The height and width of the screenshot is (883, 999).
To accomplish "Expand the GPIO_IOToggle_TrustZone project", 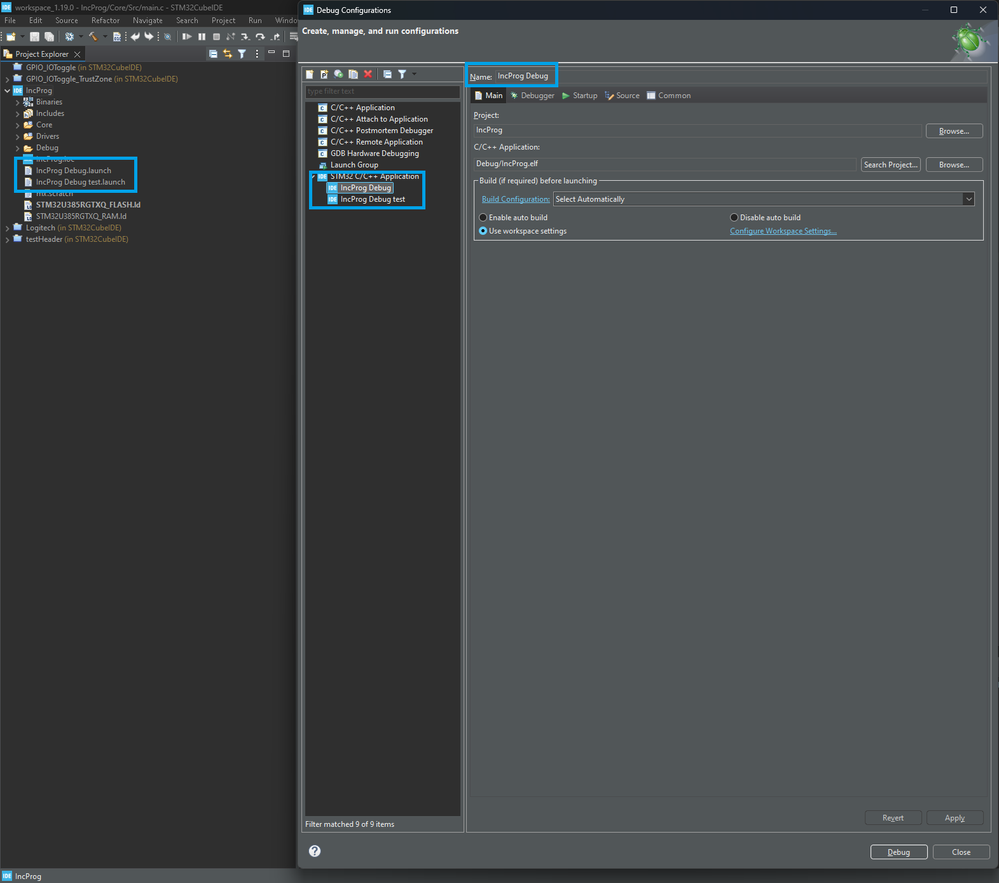I will (x=7, y=79).
